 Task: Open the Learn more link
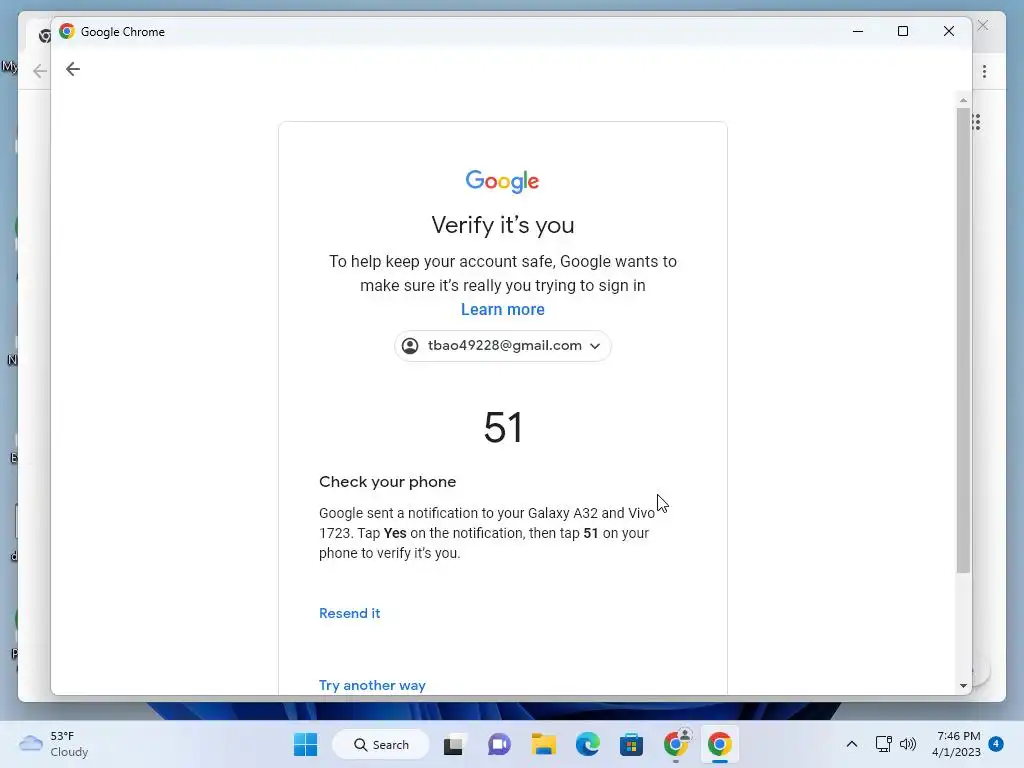(x=502, y=310)
